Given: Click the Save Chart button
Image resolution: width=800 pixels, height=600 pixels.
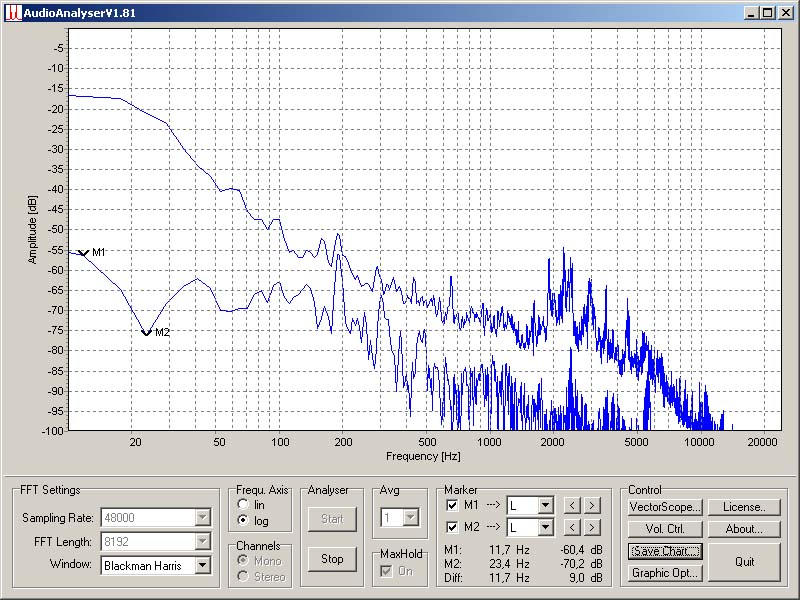Looking at the screenshot, I should 665,551.
